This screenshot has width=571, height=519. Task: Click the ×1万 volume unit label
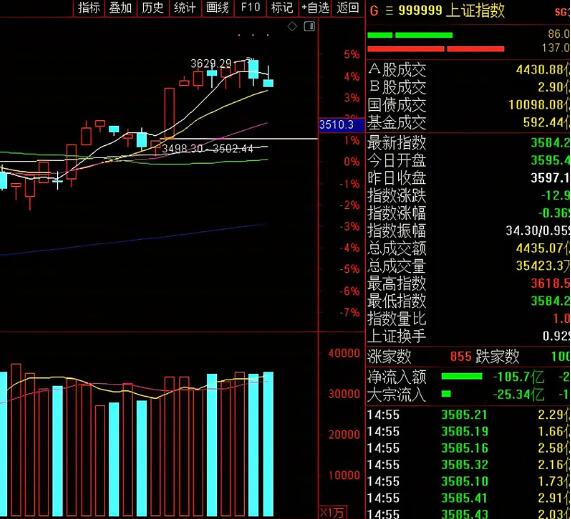coord(332,512)
